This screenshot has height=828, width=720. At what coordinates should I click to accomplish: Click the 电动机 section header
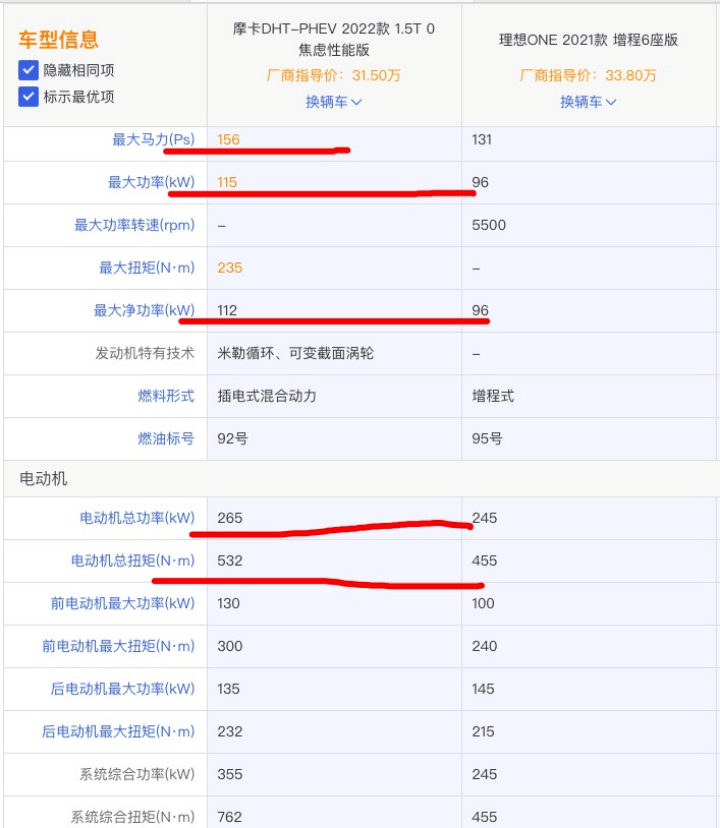point(43,479)
